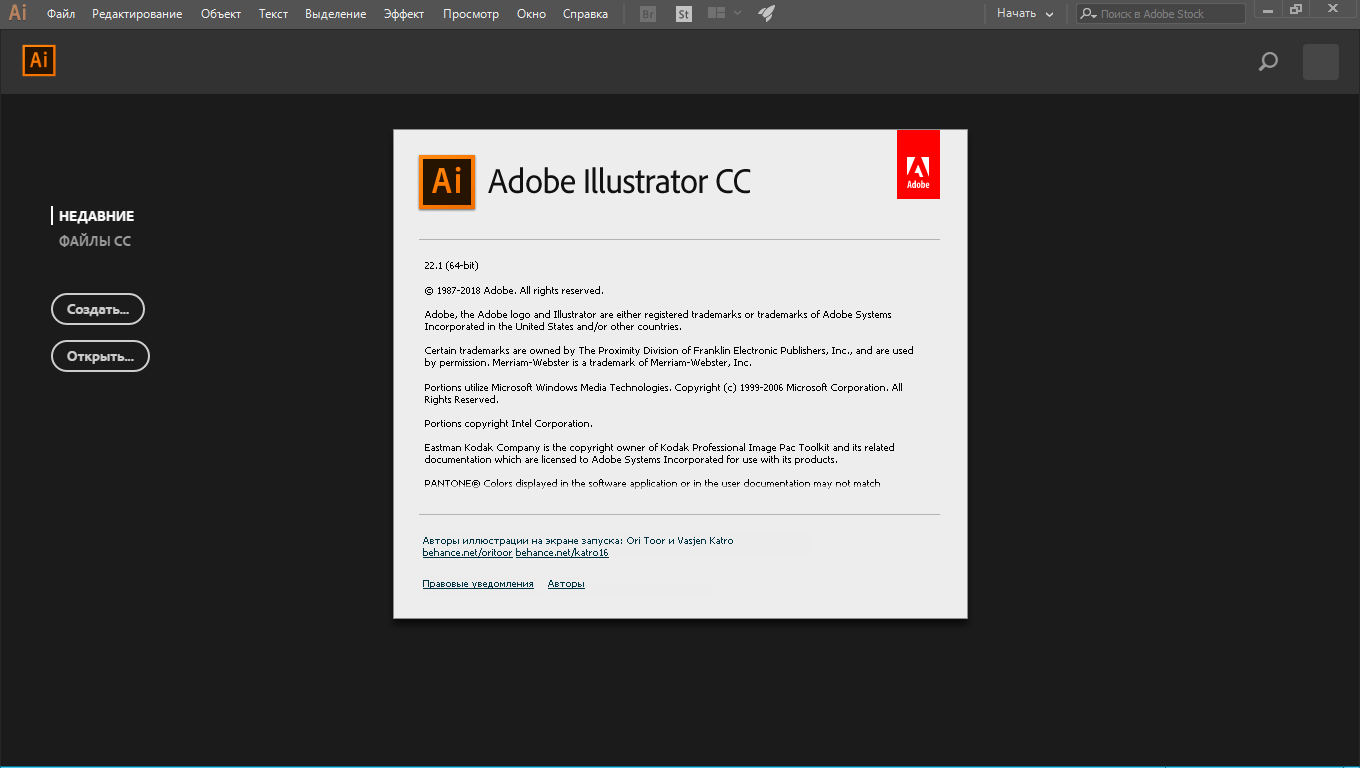Open Adobe Stock via the St icon
Screen dimensions: 1360x768
[684, 14]
